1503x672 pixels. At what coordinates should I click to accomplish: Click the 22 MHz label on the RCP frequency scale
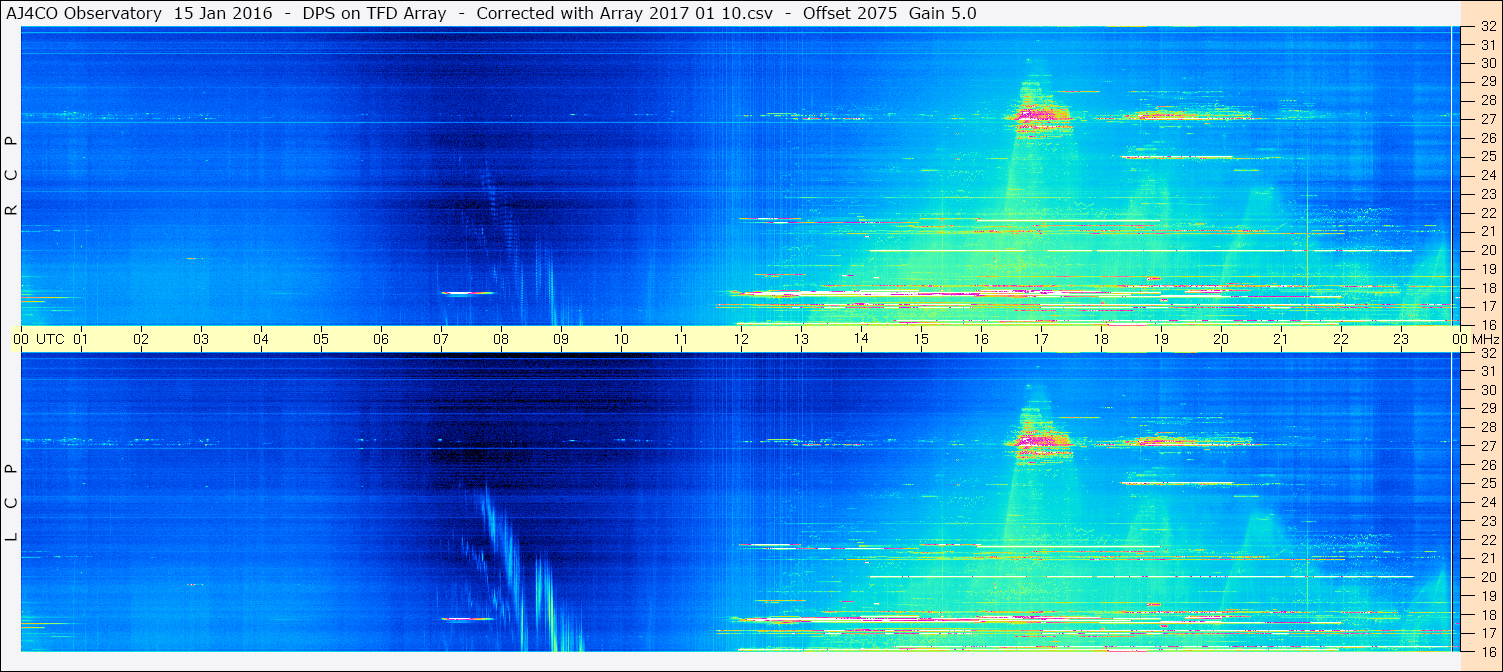click(x=1488, y=213)
